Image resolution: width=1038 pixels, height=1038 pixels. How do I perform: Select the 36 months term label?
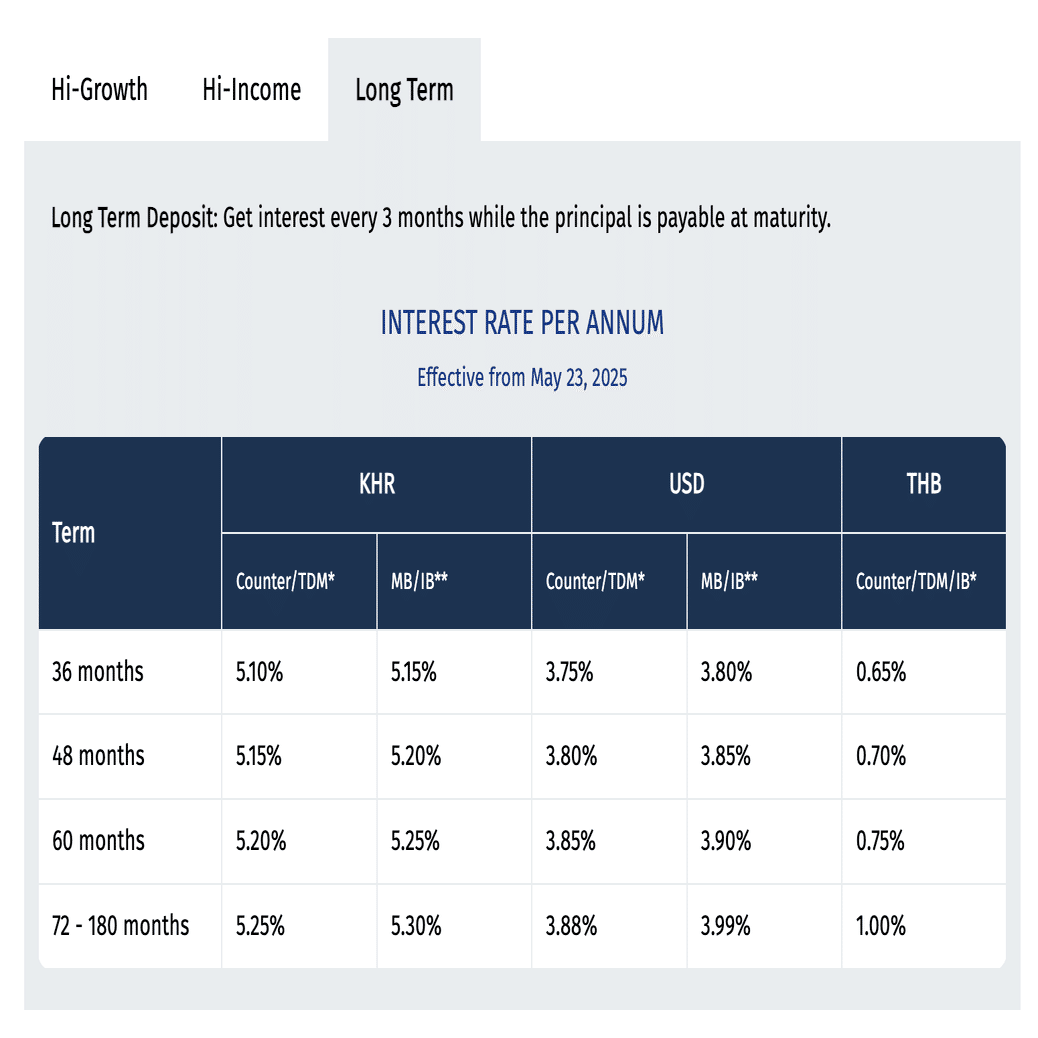point(98,671)
